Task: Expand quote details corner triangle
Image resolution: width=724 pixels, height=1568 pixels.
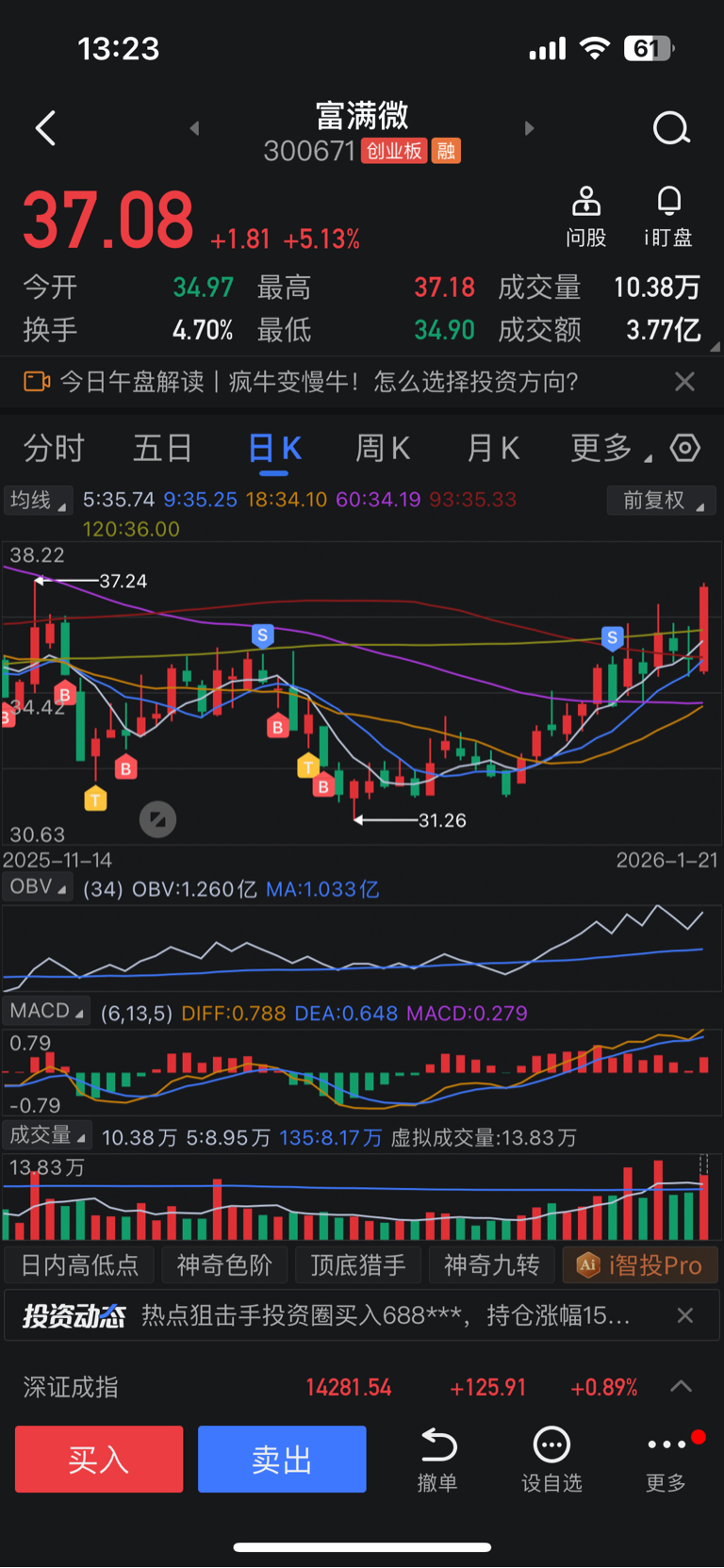Action: [715, 347]
